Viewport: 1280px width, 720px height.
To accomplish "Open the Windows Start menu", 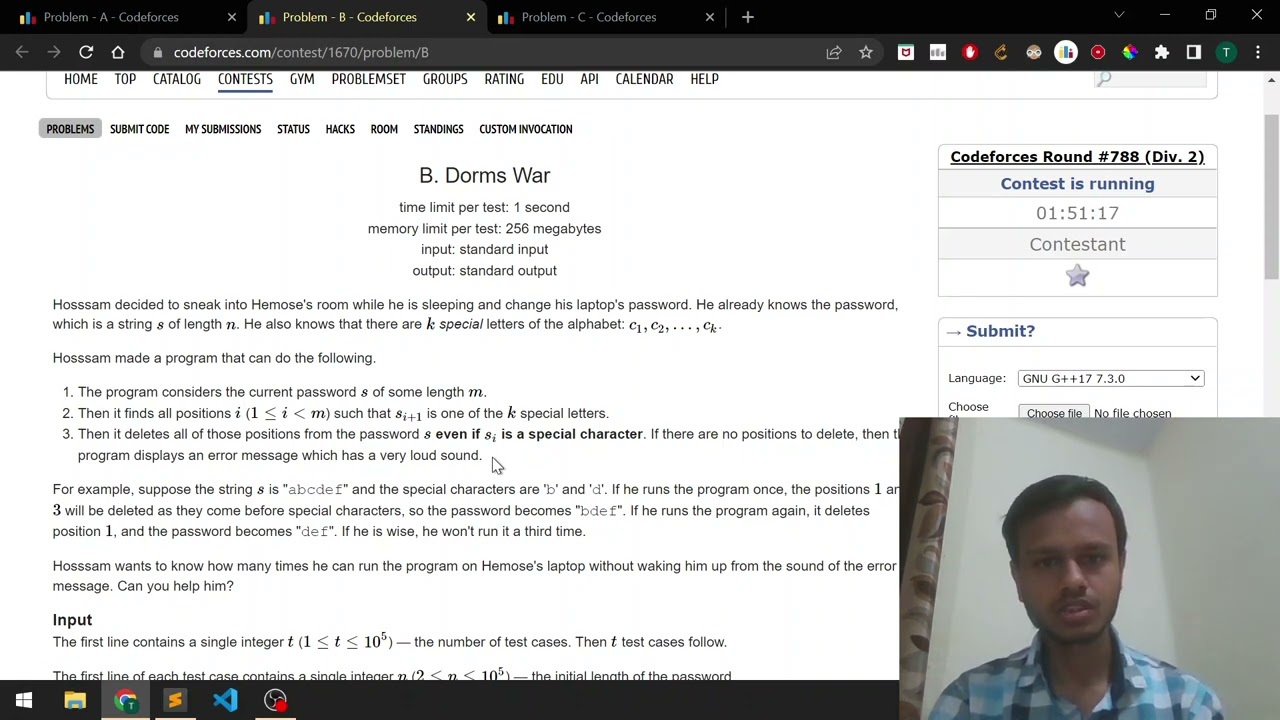I will click(x=24, y=700).
